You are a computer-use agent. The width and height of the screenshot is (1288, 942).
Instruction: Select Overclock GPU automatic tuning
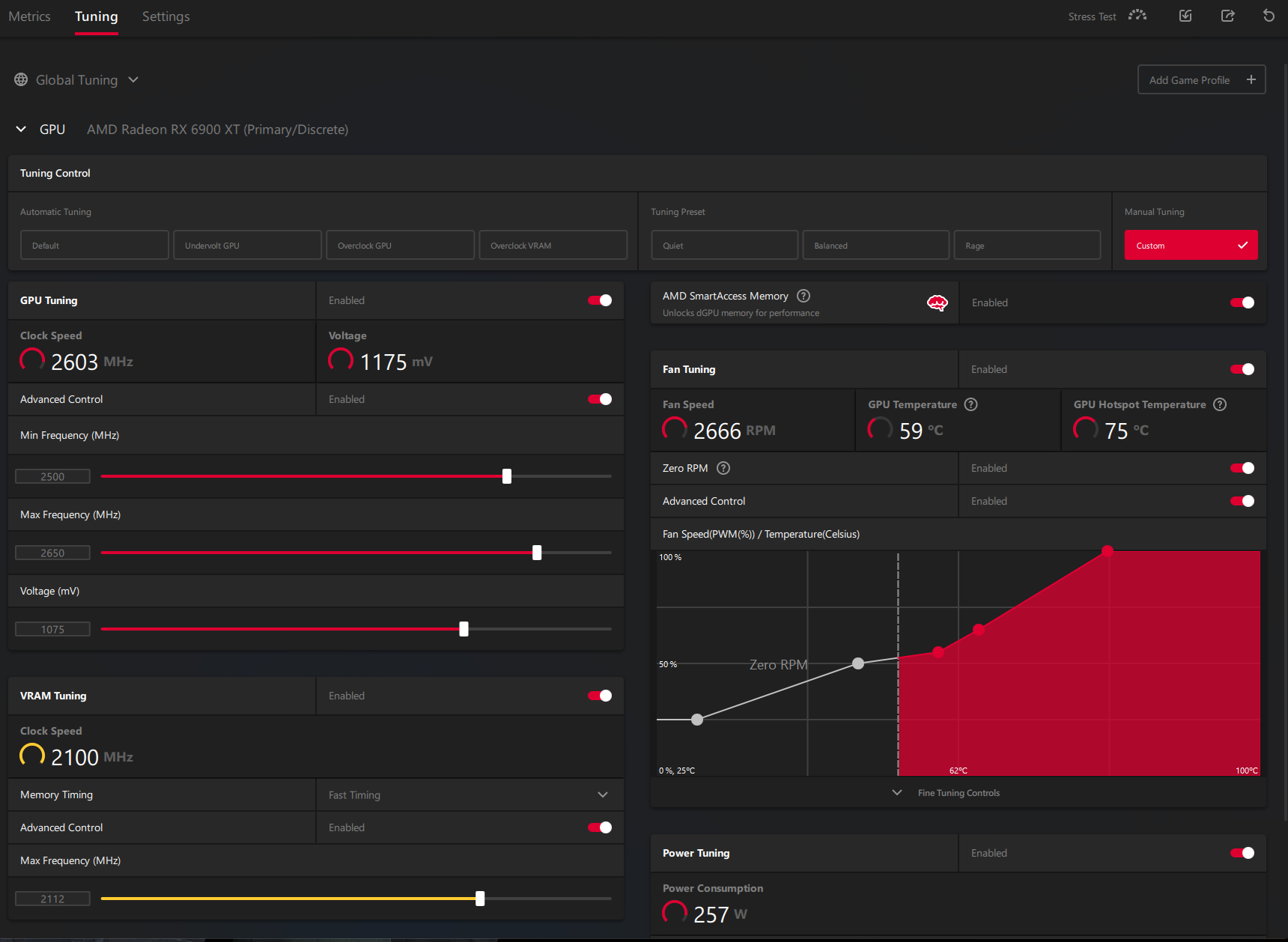tap(400, 245)
